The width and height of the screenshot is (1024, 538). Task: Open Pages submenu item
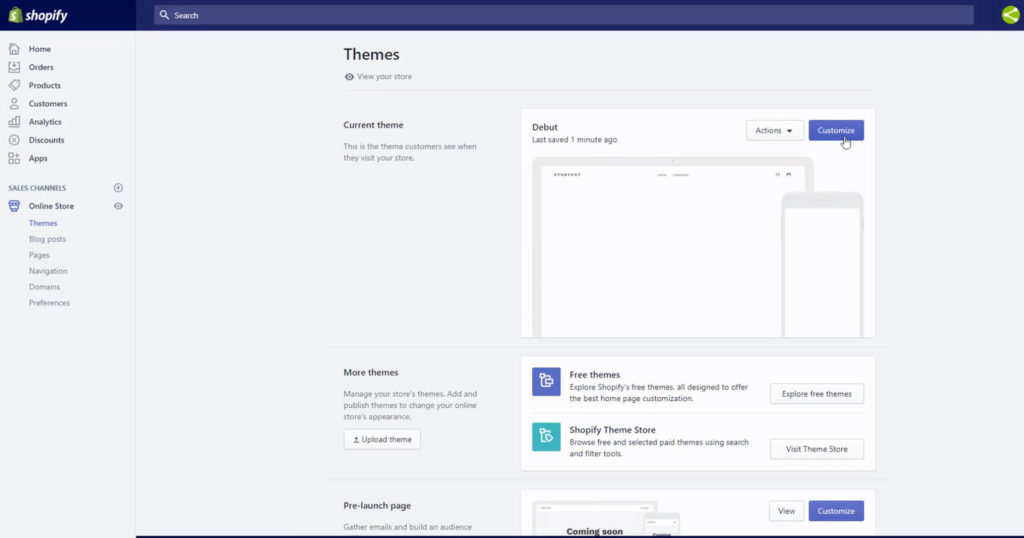pyautogui.click(x=39, y=255)
